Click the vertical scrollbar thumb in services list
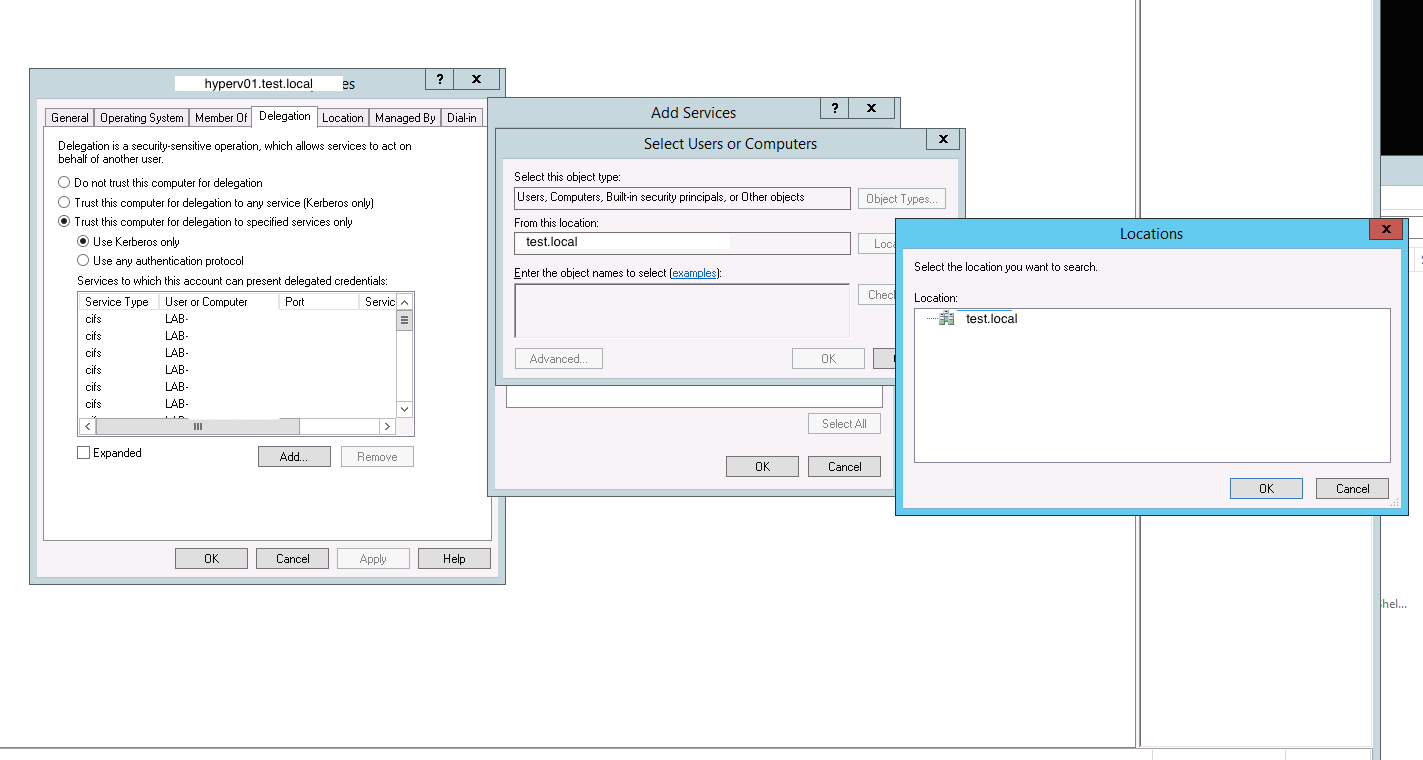This screenshot has width=1423, height=760. [x=404, y=320]
